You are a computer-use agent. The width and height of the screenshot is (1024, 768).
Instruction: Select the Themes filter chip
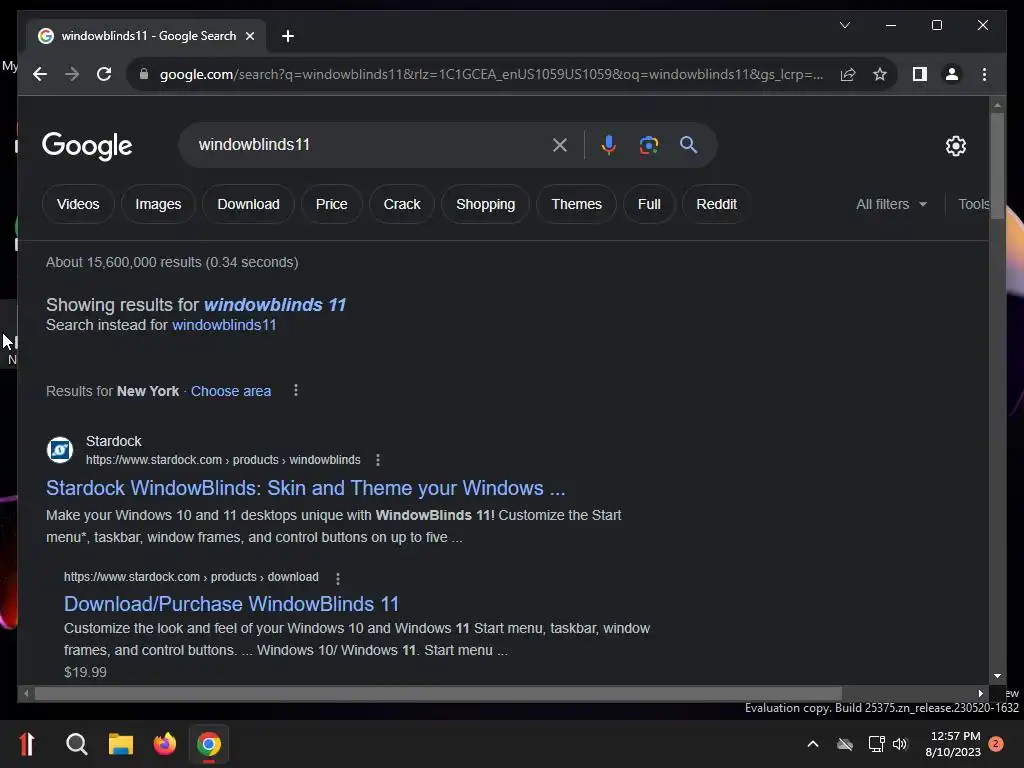pos(576,204)
